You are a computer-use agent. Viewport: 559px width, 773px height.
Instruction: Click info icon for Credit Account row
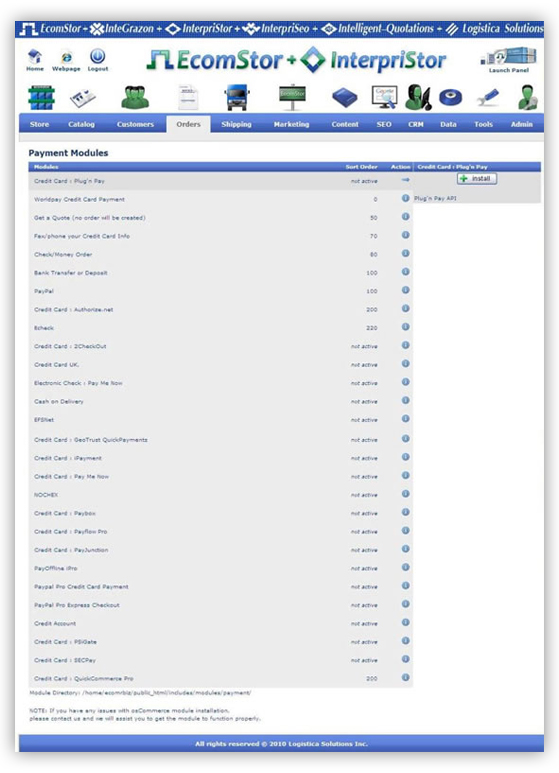[405, 623]
